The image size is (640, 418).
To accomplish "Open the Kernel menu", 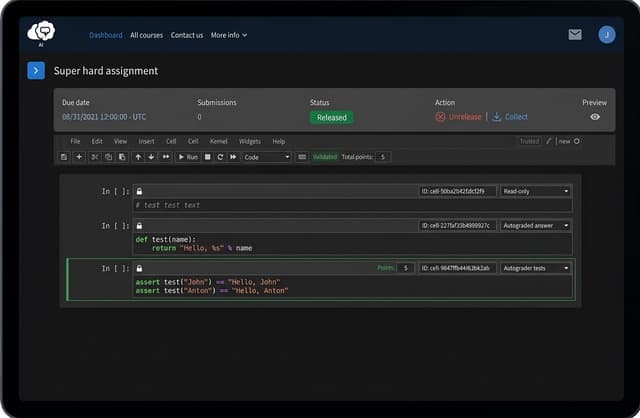I will [219, 141].
